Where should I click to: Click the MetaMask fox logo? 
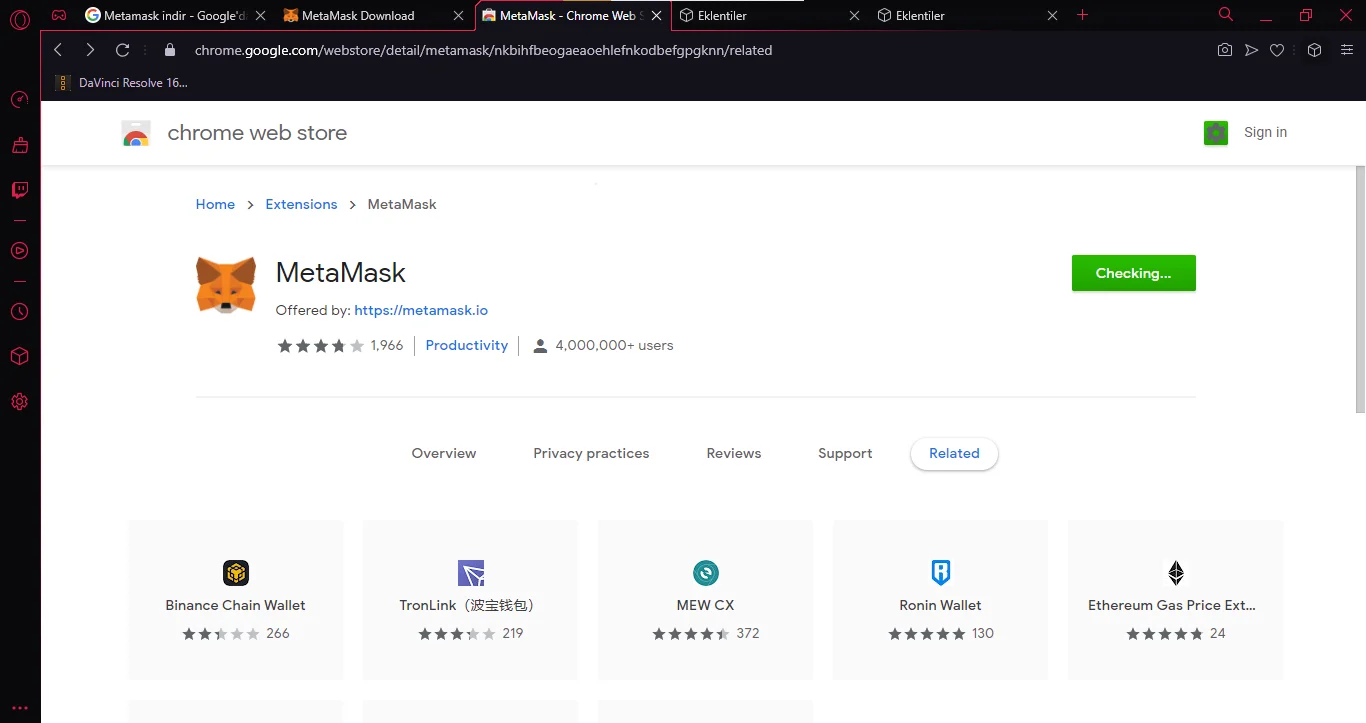coord(226,285)
